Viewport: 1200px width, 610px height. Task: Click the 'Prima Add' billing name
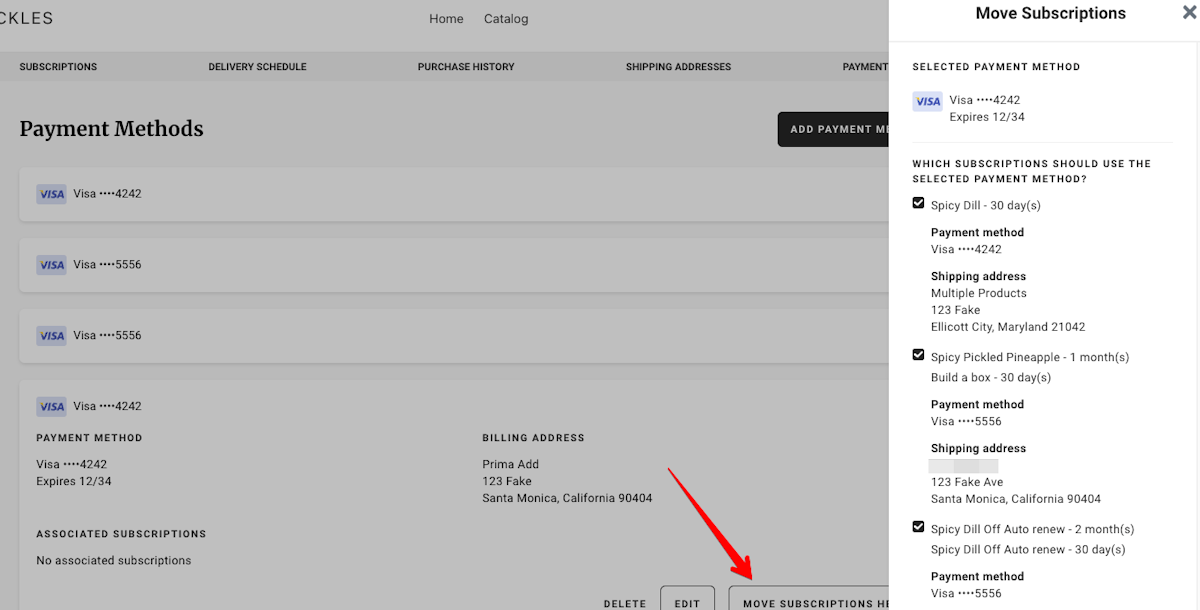[510, 464]
